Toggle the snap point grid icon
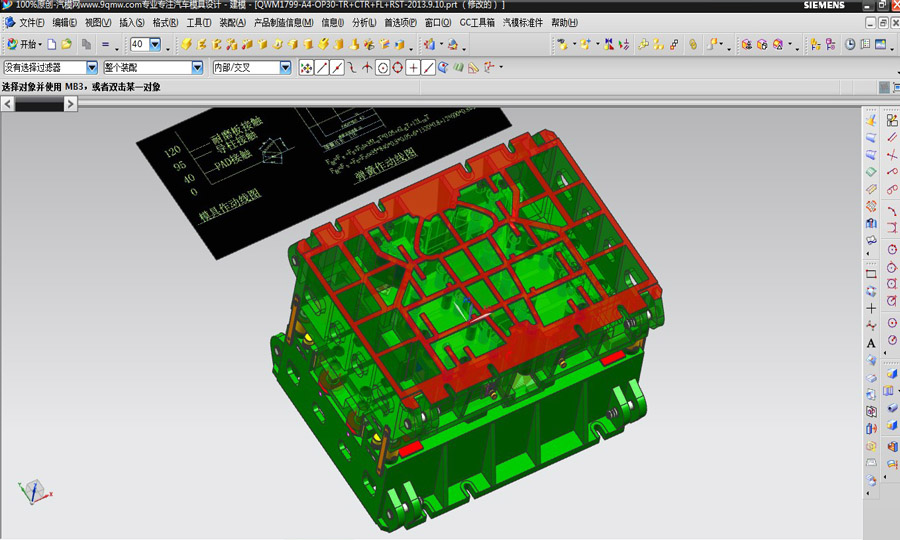 [x=306, y=67]
